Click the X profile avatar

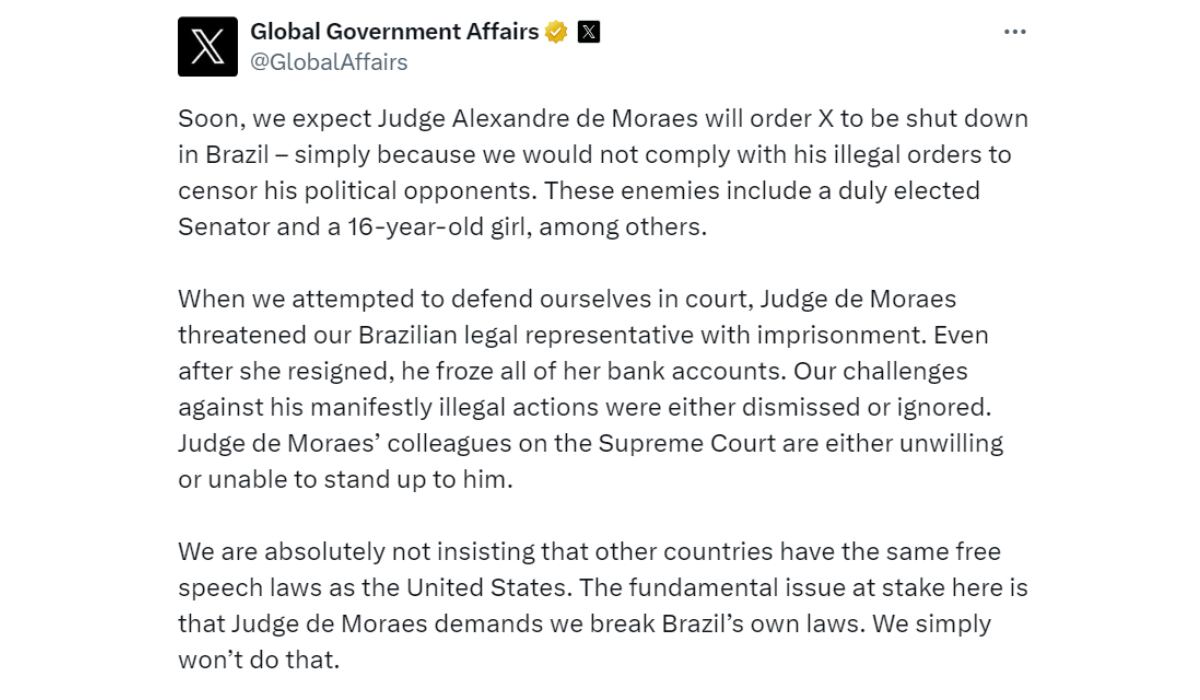tap(207, 47)
